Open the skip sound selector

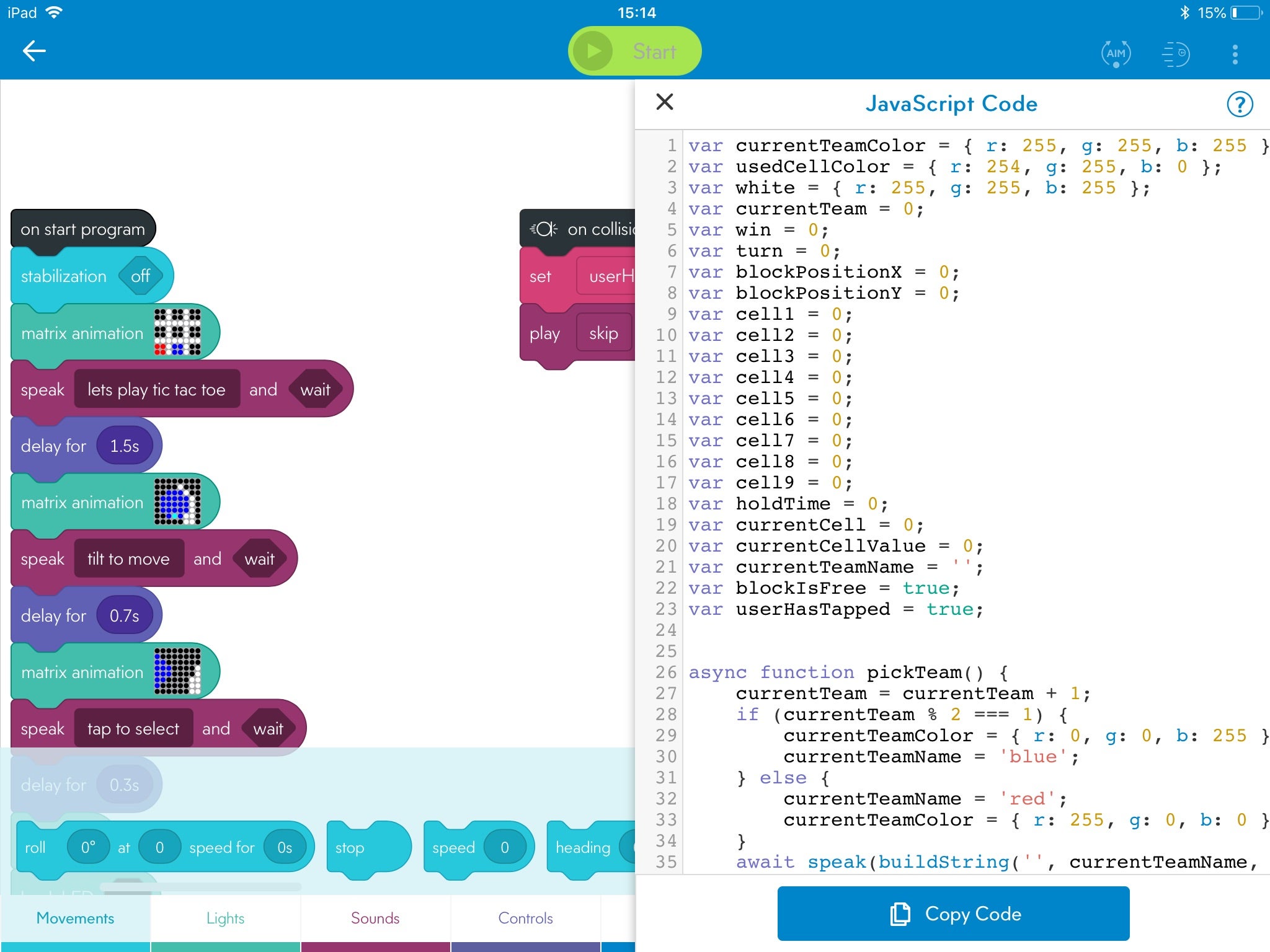point(603,333)
